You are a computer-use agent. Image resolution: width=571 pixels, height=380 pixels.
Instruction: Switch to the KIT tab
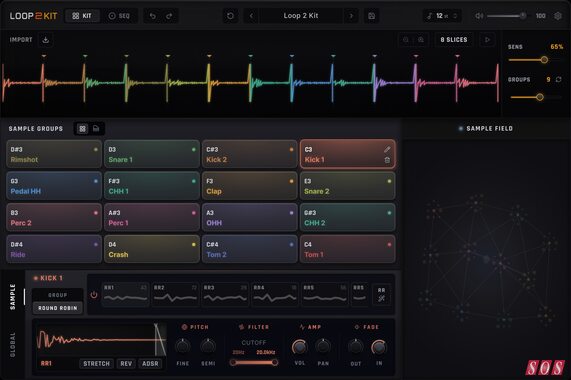[x=82, y=16]
